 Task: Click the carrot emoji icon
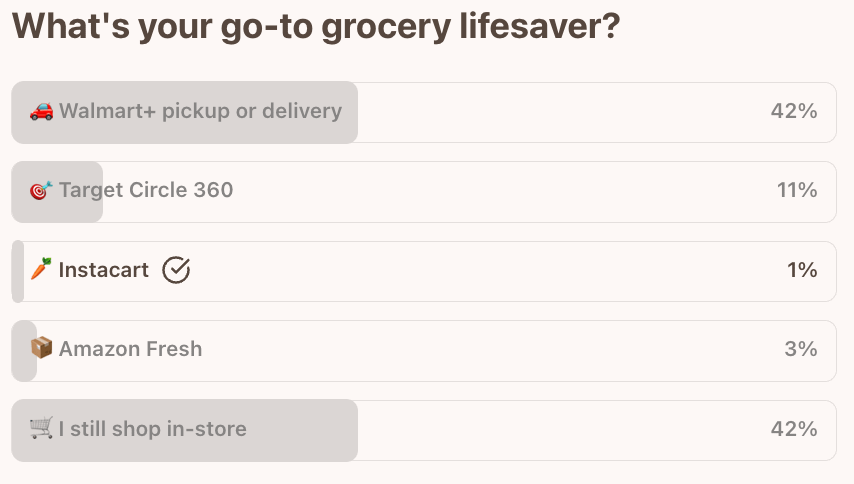[x=41, y=269]
